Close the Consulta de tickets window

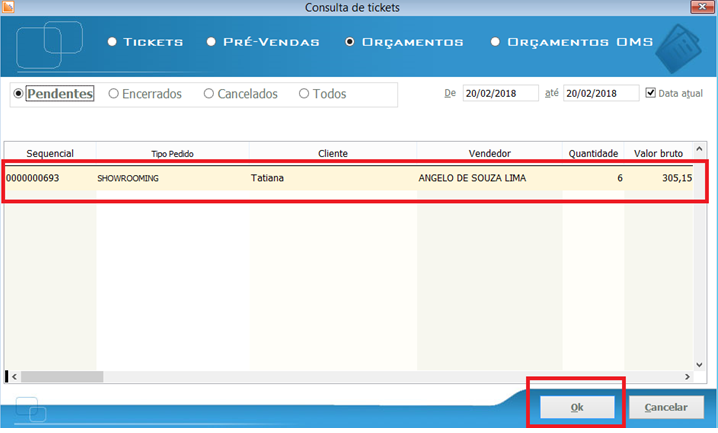click(x=702, y=7)
